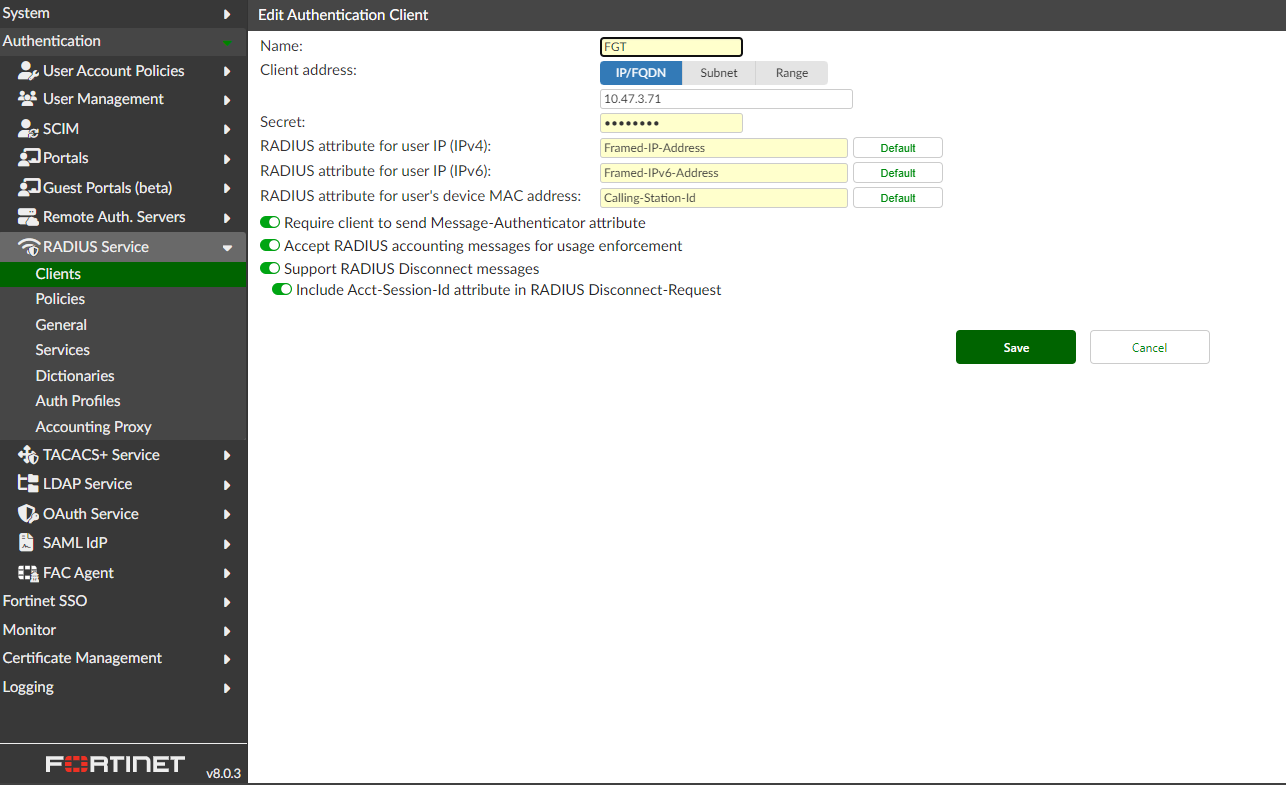
Task: Select IP/FQDN client address tab
Action: click(641, 73)
